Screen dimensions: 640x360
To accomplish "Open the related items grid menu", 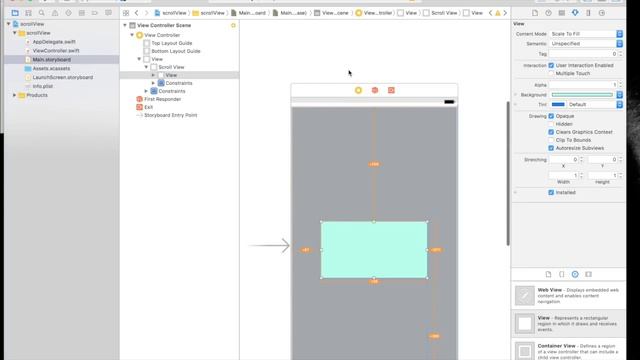I will [x=126, y=13].
